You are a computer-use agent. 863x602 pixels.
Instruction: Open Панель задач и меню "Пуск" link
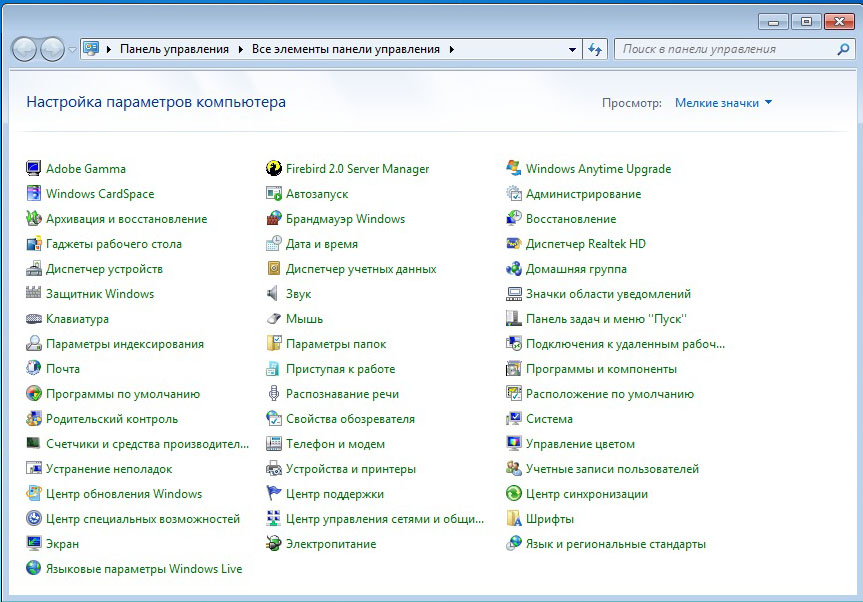(607, 319)
